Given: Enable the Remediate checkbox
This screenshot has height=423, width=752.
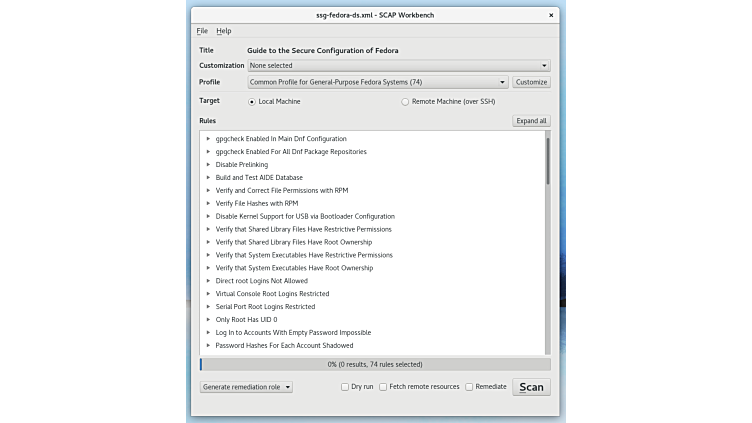Looking at the screenshot, I should [x=469, y=387].
